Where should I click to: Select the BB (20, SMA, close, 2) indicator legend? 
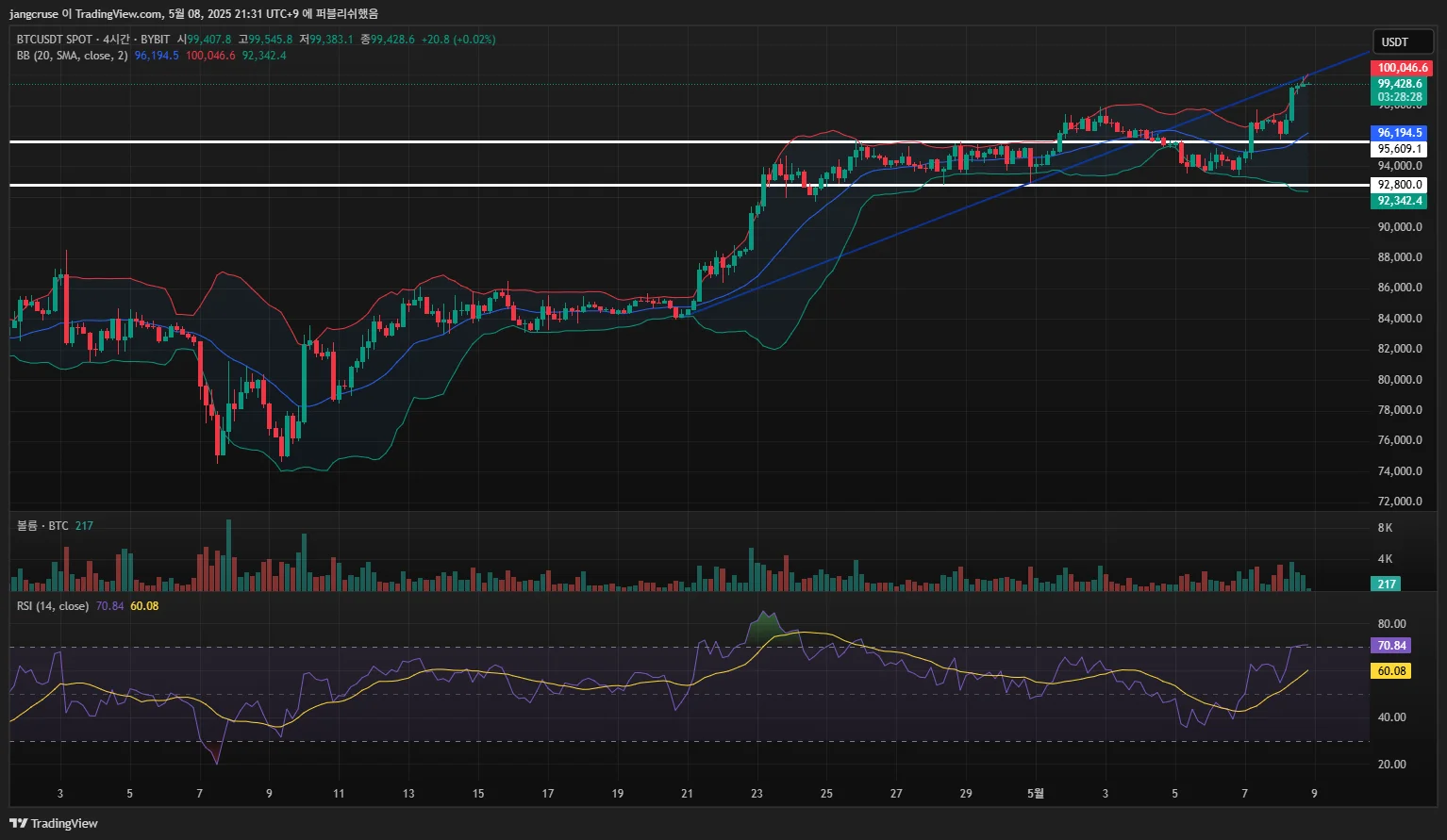[73, 56]
